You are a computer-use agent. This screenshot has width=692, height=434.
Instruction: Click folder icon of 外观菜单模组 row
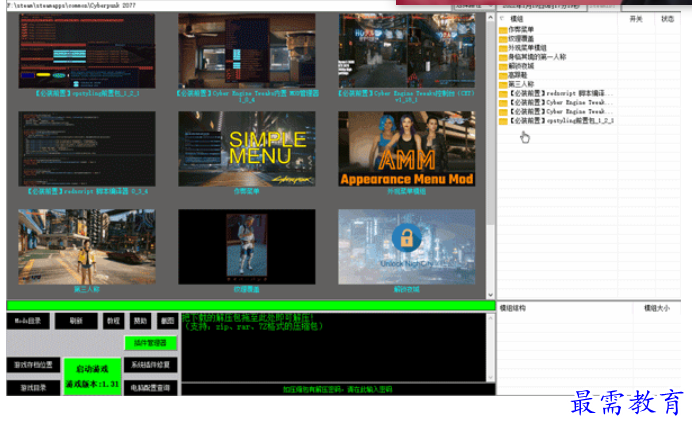pyautogui.click(x=503, y=48)
